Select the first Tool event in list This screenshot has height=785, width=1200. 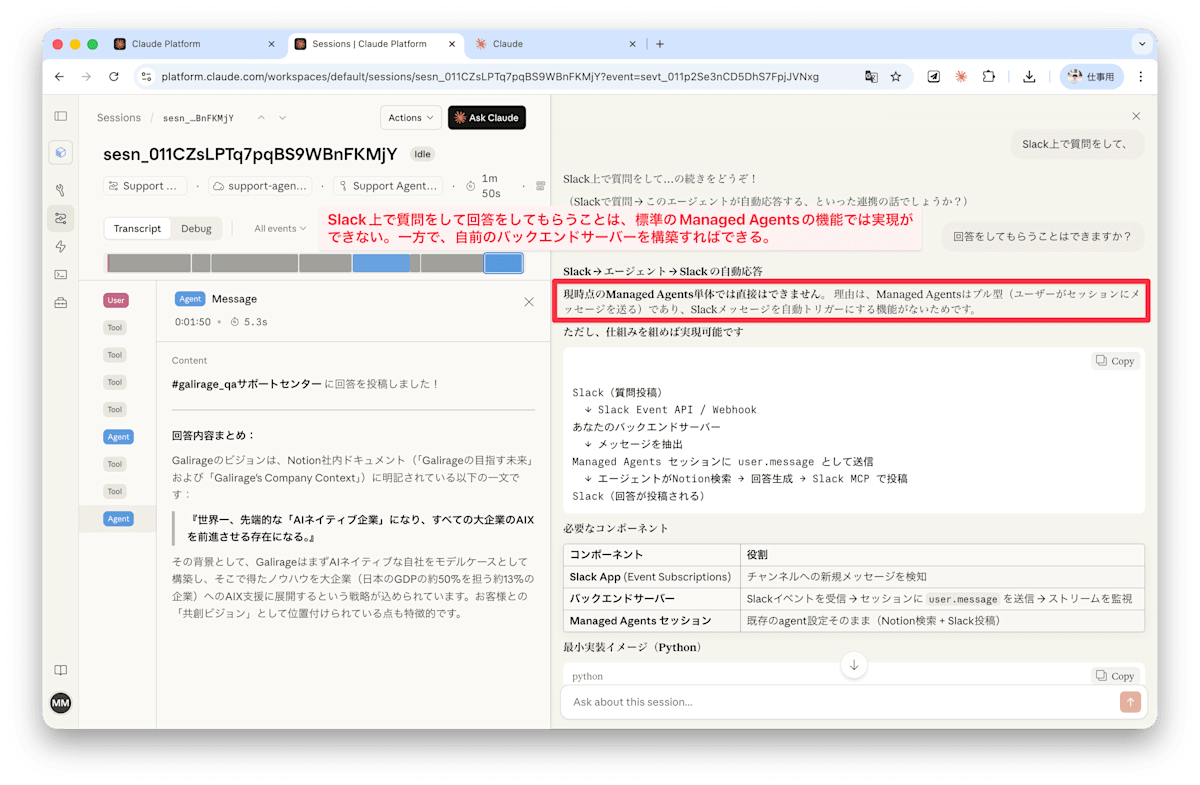tap(115, 327)
